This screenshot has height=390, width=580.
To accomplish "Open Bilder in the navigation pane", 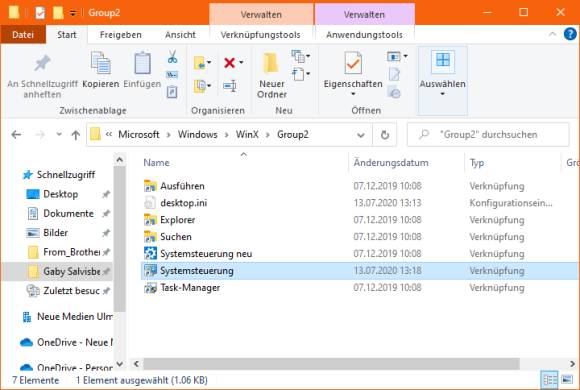I will [x=55, y=233].
